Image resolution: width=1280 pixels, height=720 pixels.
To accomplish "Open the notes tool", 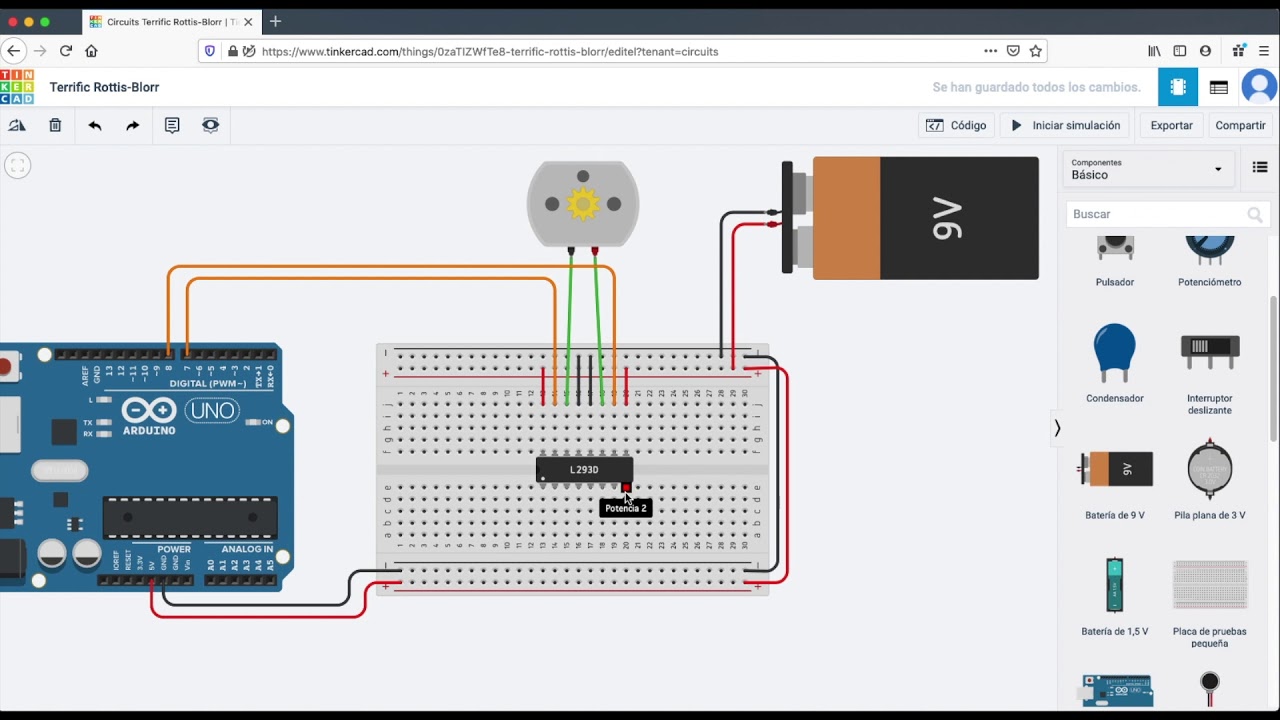I will pos(172,125).
